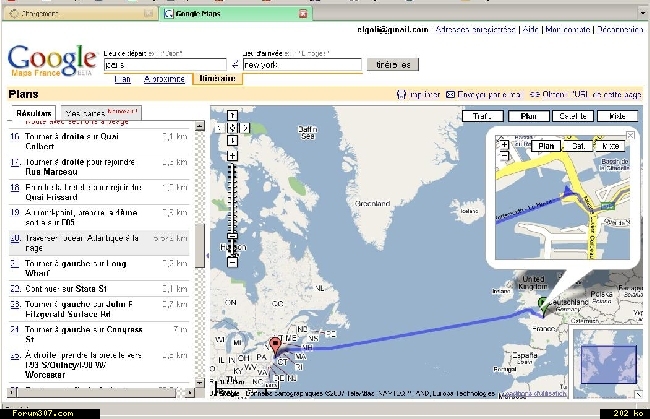650x419 pixels.
Task: Click the departure field containing paris
Action: click(x=165, y=65)
